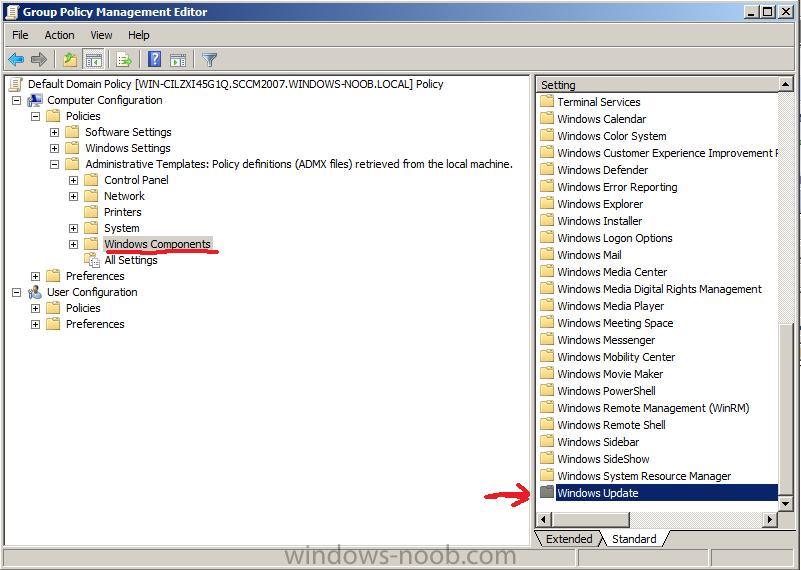Click the All Settings node icon
The image size is (801, 570).
[x=92, y=260]
